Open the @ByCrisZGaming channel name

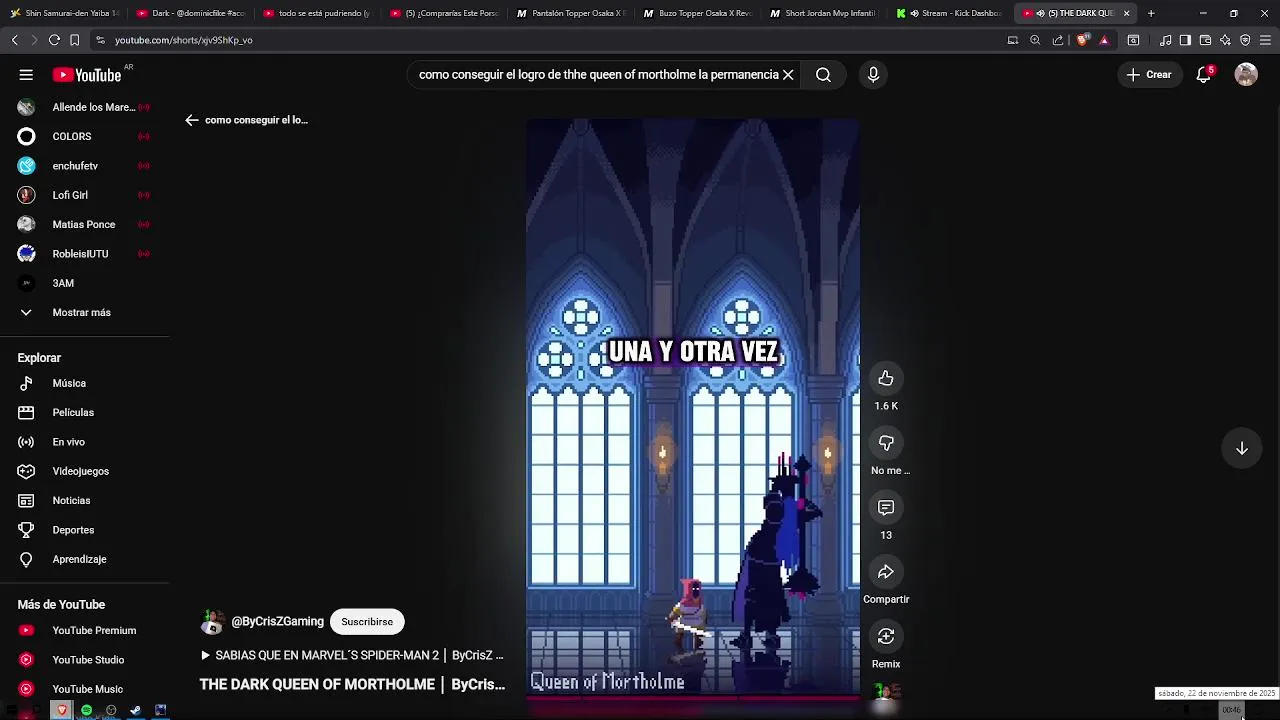(x=278, y=622)
